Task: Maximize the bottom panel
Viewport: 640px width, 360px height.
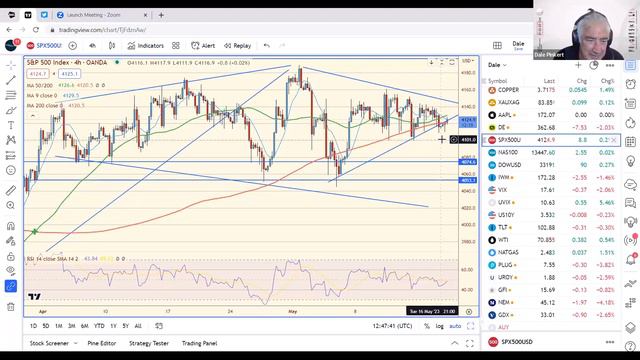Action: pos(470,343)
